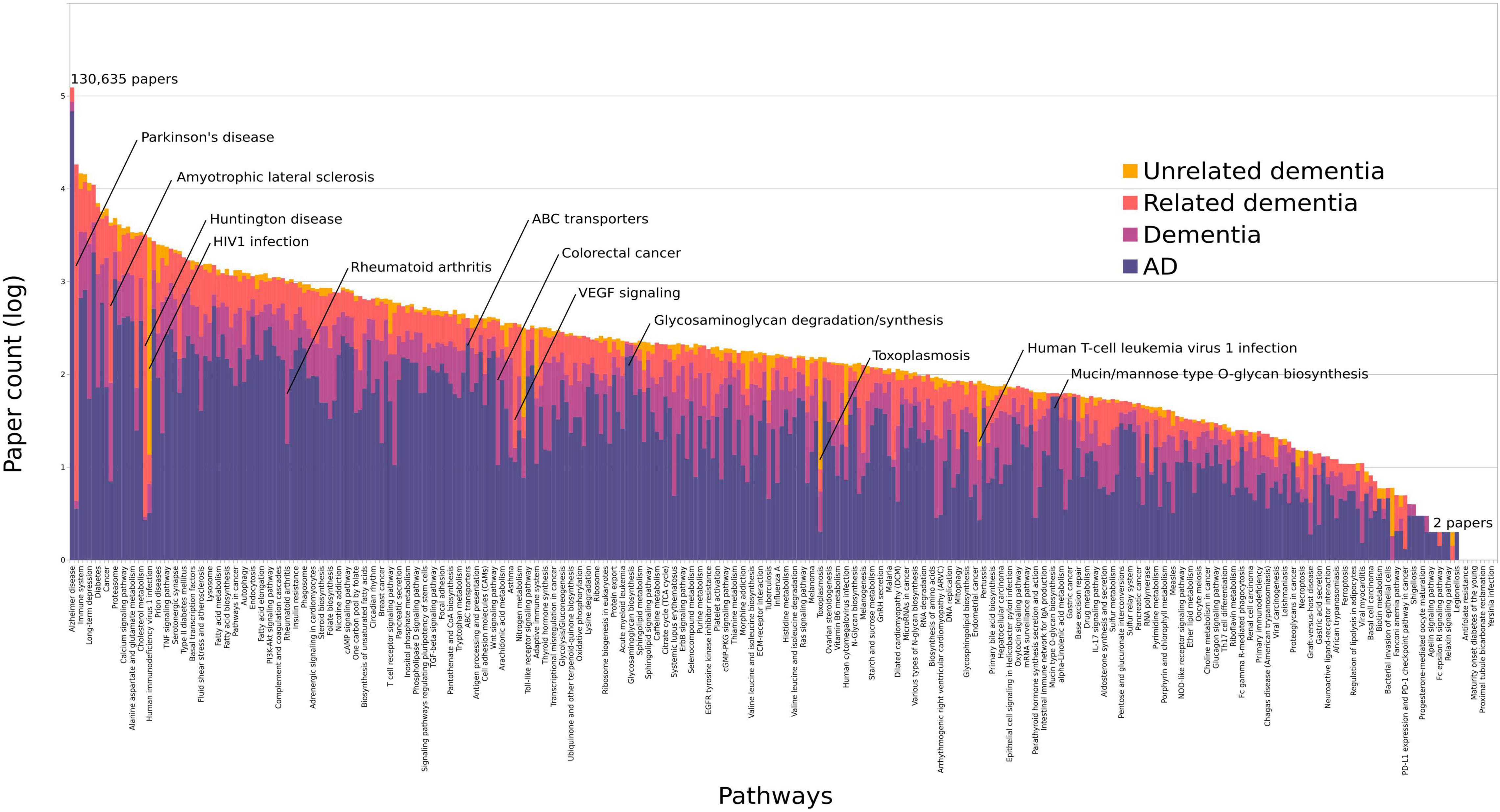Click the 'Asthma' x-axis label
The width and height of the screenshot is (1500, 812).
click(510, 580)
